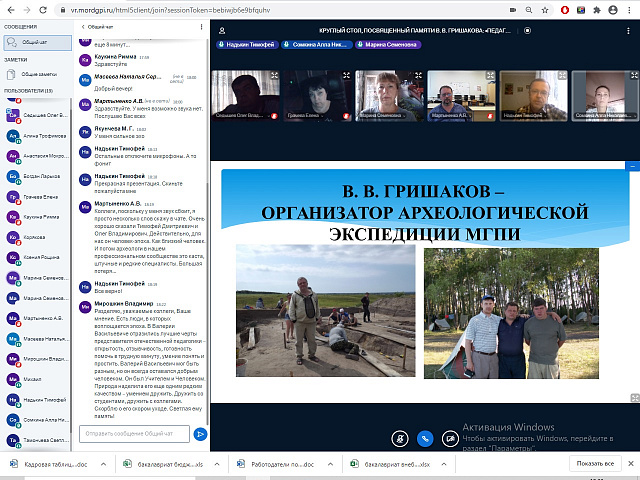The image size is (640, 480).
Task: Open the browser extensions puzzle icon
Action: [597, 10]
